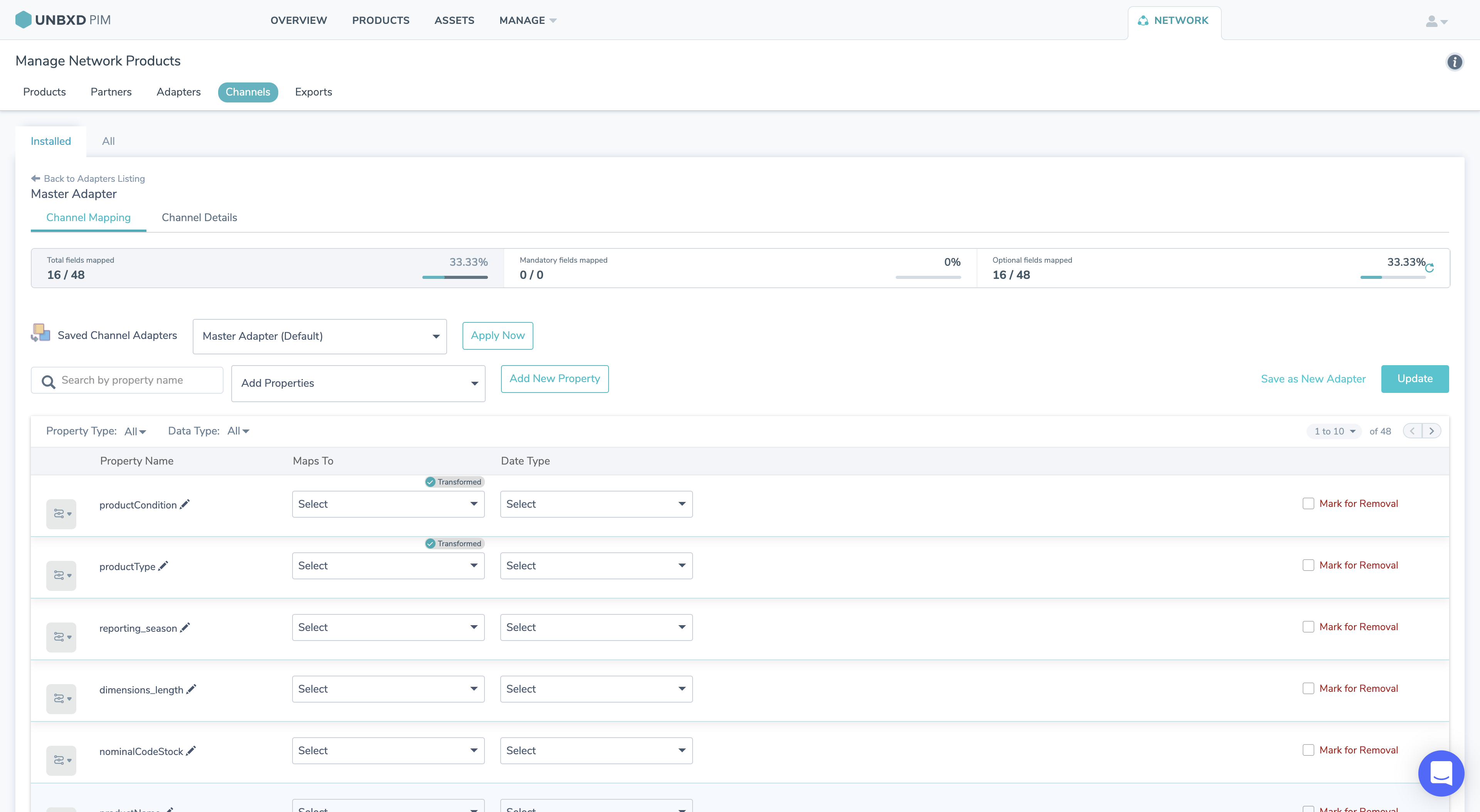Click Transformed badge on productCondition row
Viewport: 1480px width, 812px height.
[x=454, y=482]
